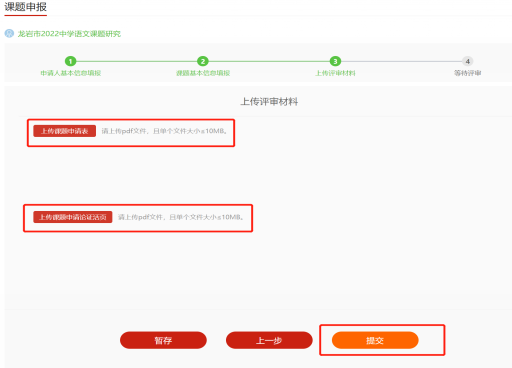Select step 2 circle 课题基本信息填报
The image size is (512, 368).
click(x=203, y=61)
